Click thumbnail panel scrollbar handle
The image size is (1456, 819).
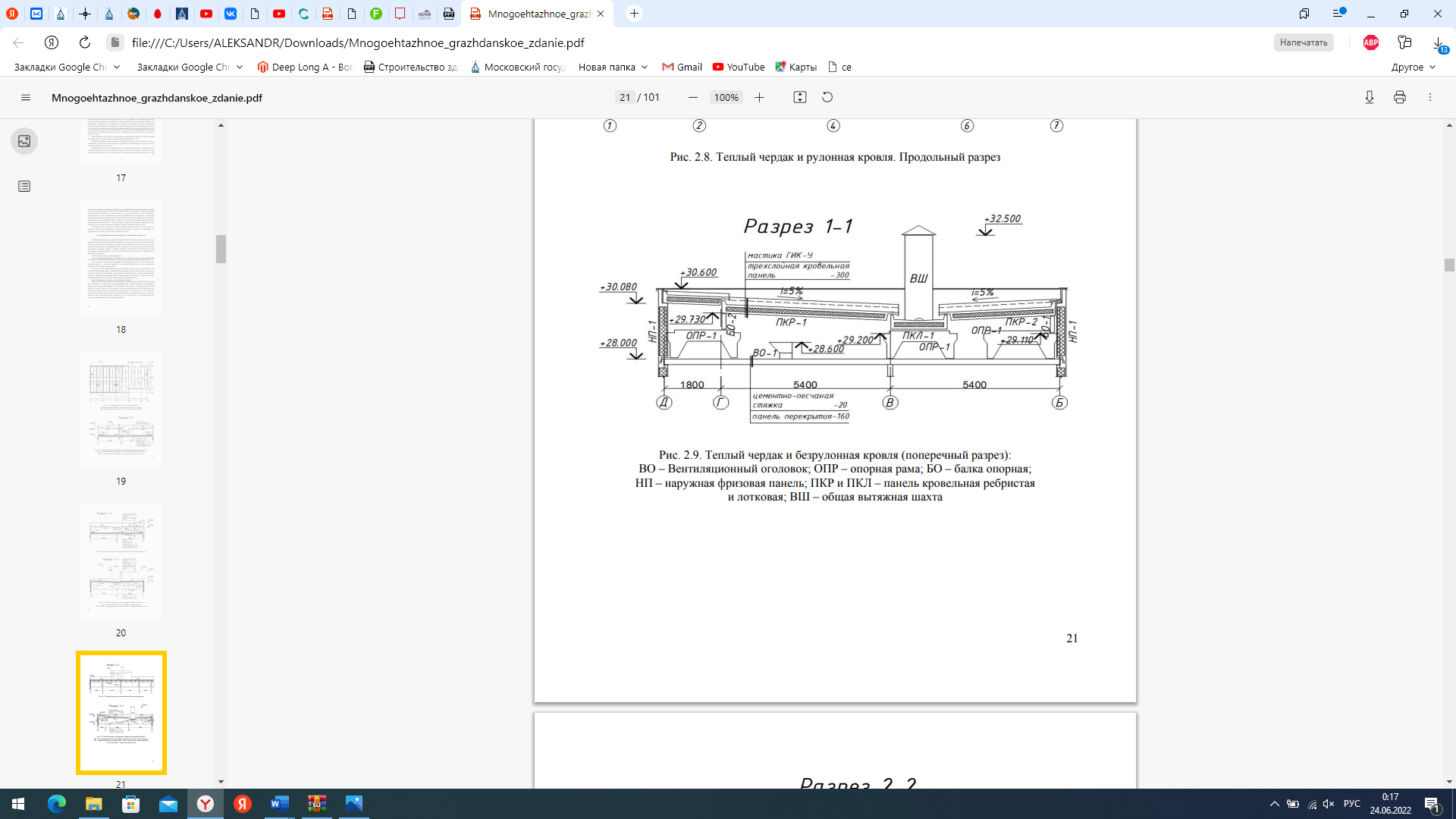pos(221,249)
